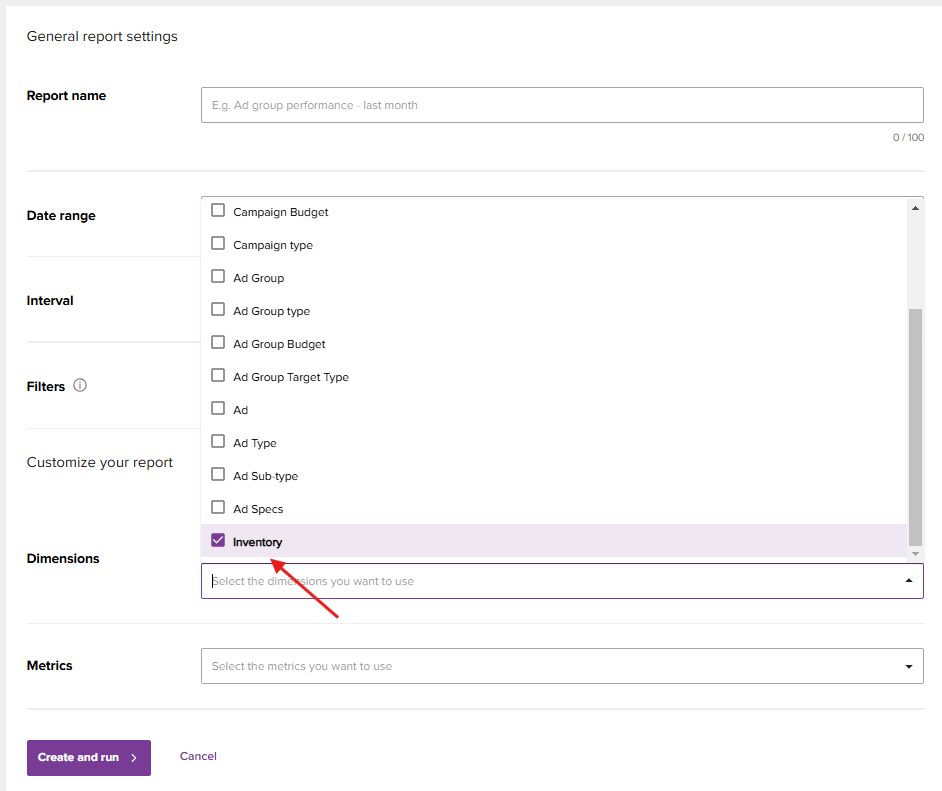Select the Ad Group type checkbox
This screenshot has width=942, height=791.
218,309
